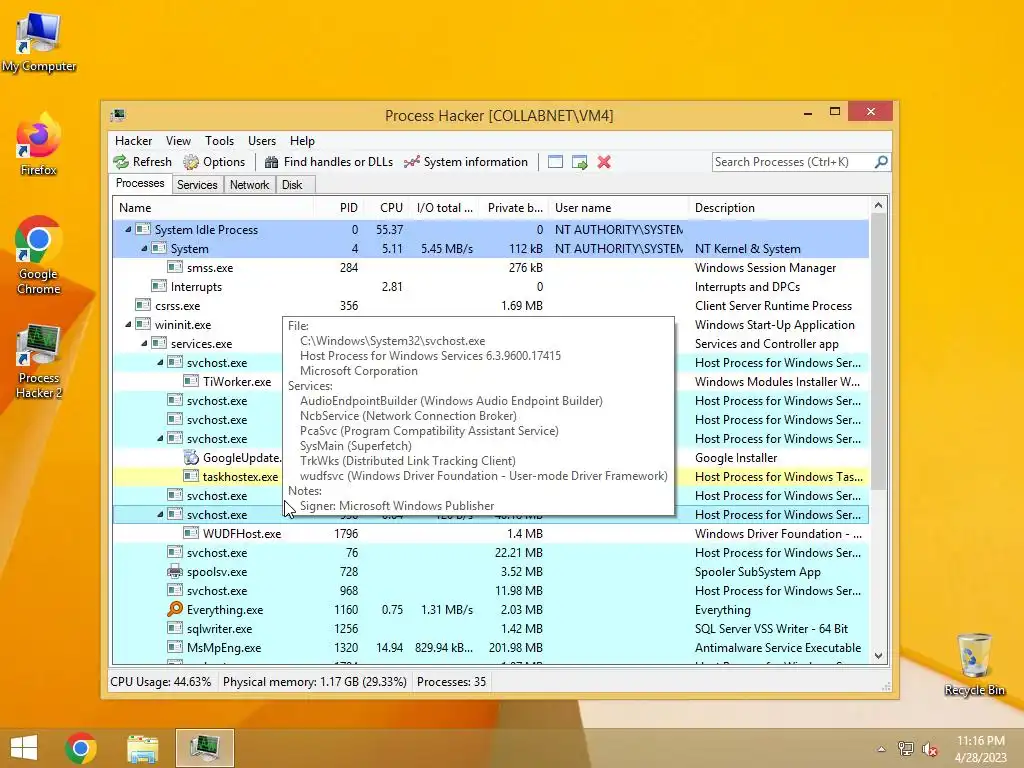
Task: Click the Everything.exe orange magnifier icon
Action: pyautogui.click(x=174, y=609)
